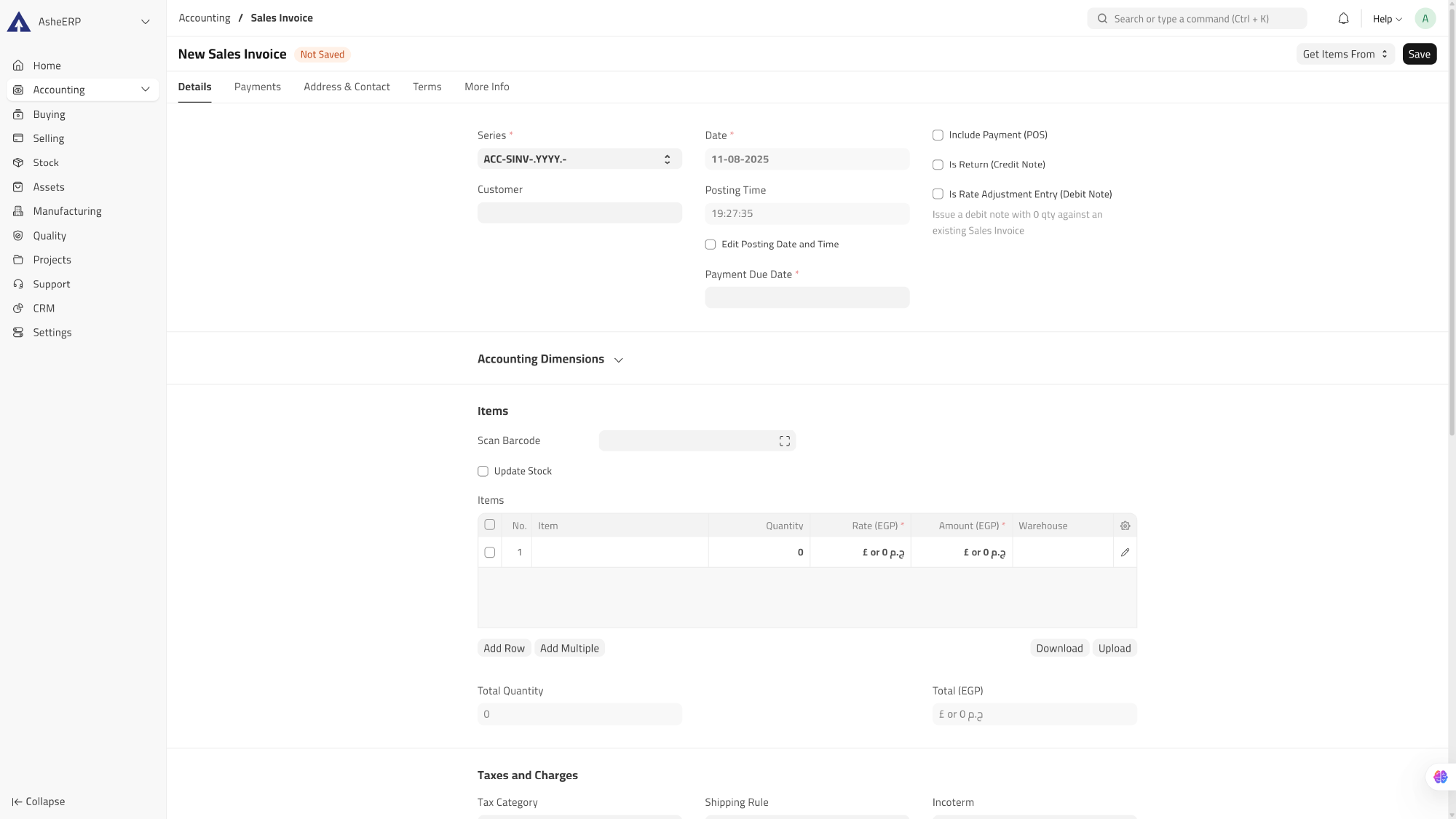Enable Include Payment (POS) checkbox
Screen dimensions: 1456x819
pos(938,135)
